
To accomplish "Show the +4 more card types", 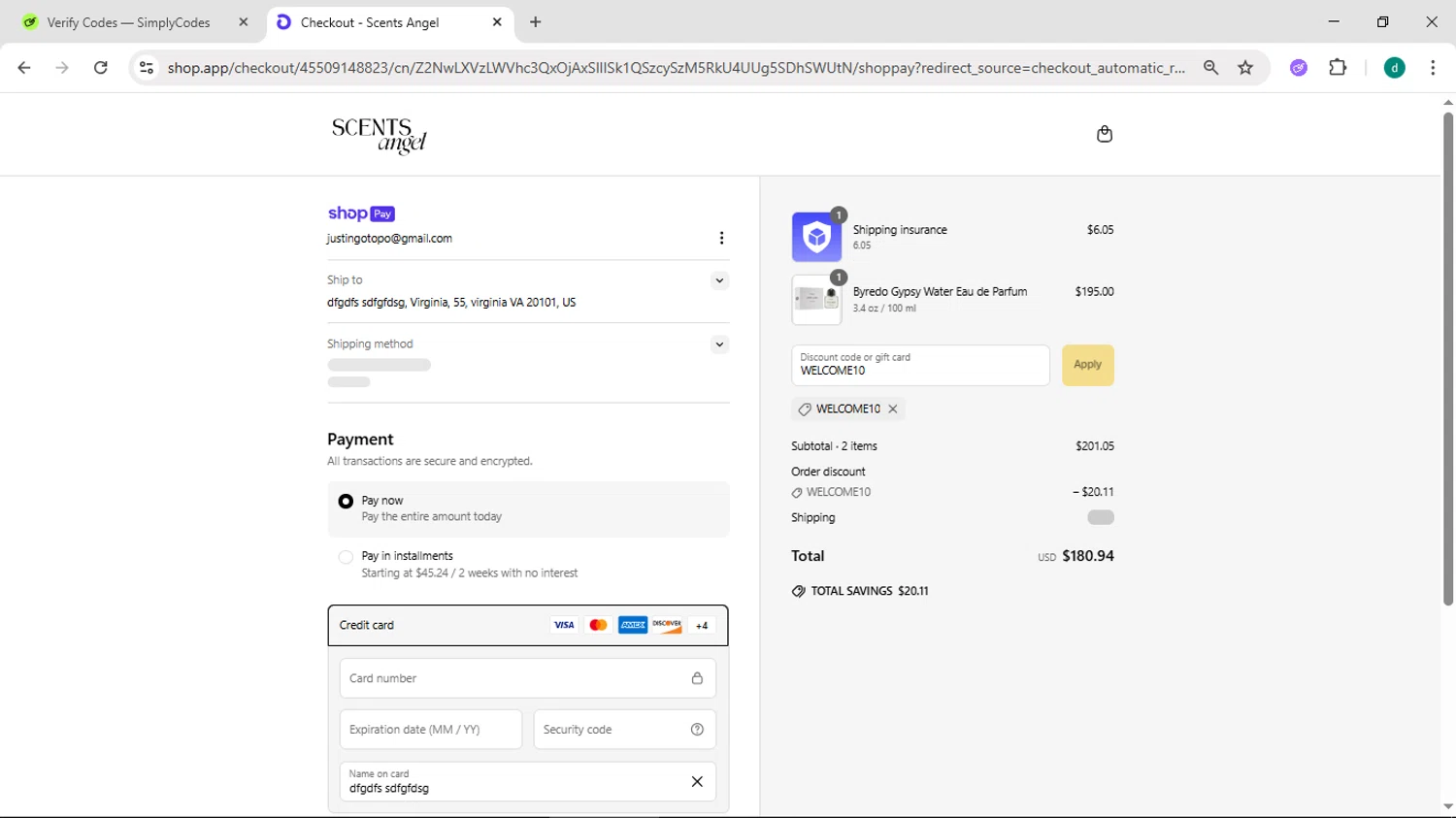I will (x=702, y=625).
